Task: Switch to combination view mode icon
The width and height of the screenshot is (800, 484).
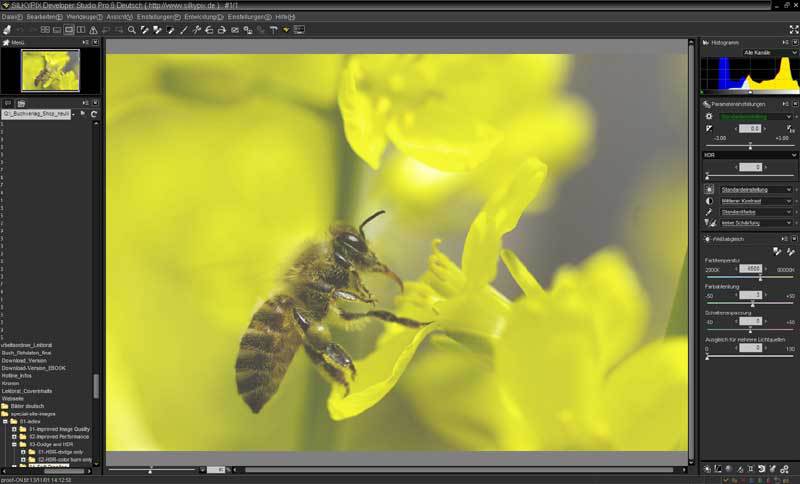Action: click(57, 30)
